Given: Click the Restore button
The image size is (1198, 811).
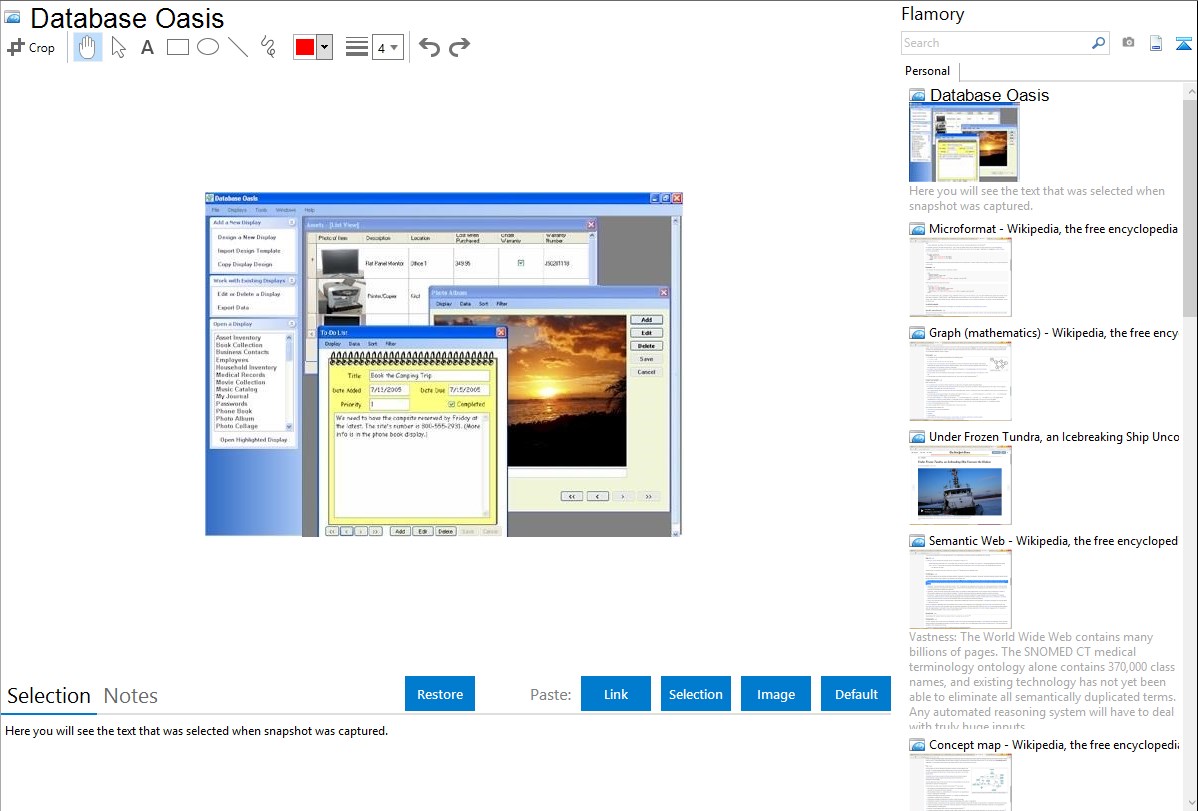Looking at the screenshot, I should (x=440, y=694).
